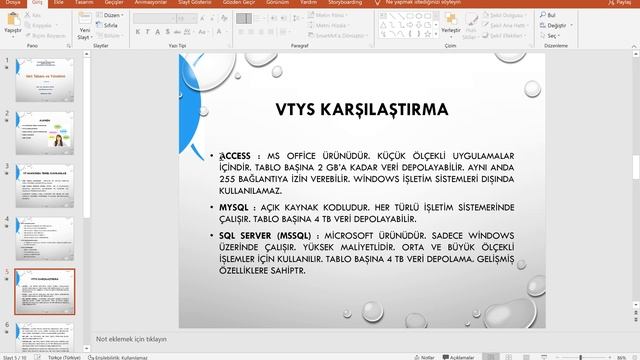Viewport: 640px width, 360px height.
Task: Expand the shapes gallery more arrow
Action: click(x=436, y=34)
